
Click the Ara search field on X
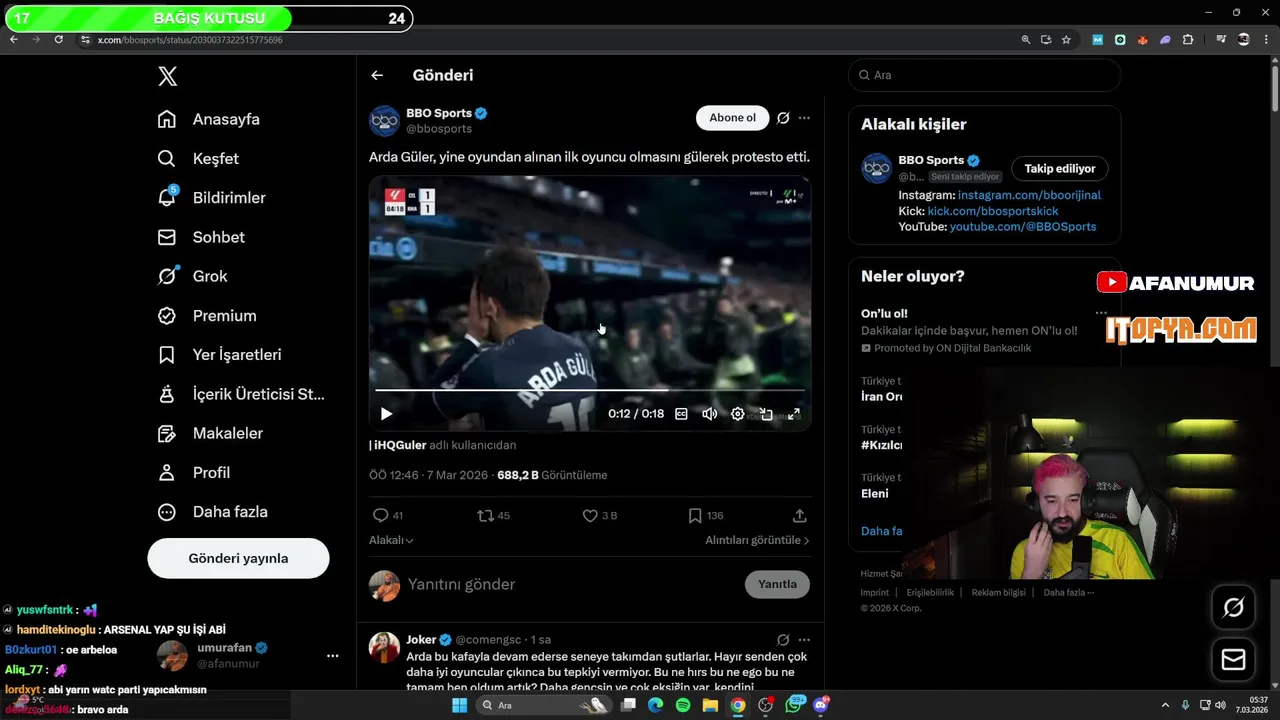tap(985, 75)
